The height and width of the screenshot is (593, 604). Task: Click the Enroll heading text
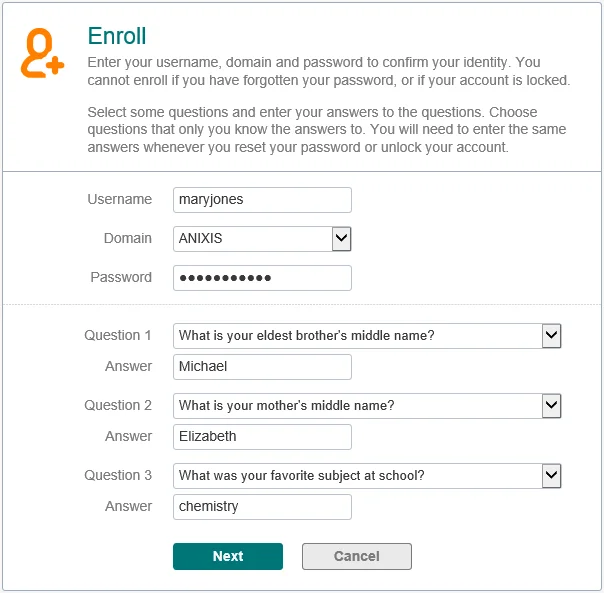pos(117,36)
